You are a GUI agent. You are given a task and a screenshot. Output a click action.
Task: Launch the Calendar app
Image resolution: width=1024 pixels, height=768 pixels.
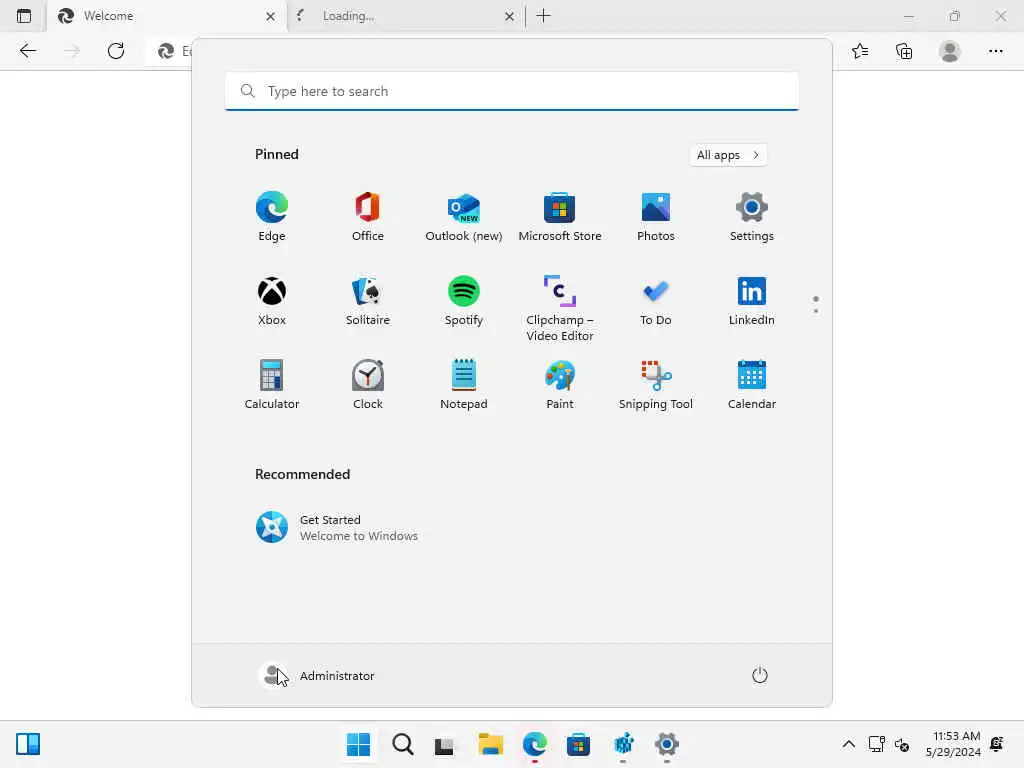(x=752, y=385)
